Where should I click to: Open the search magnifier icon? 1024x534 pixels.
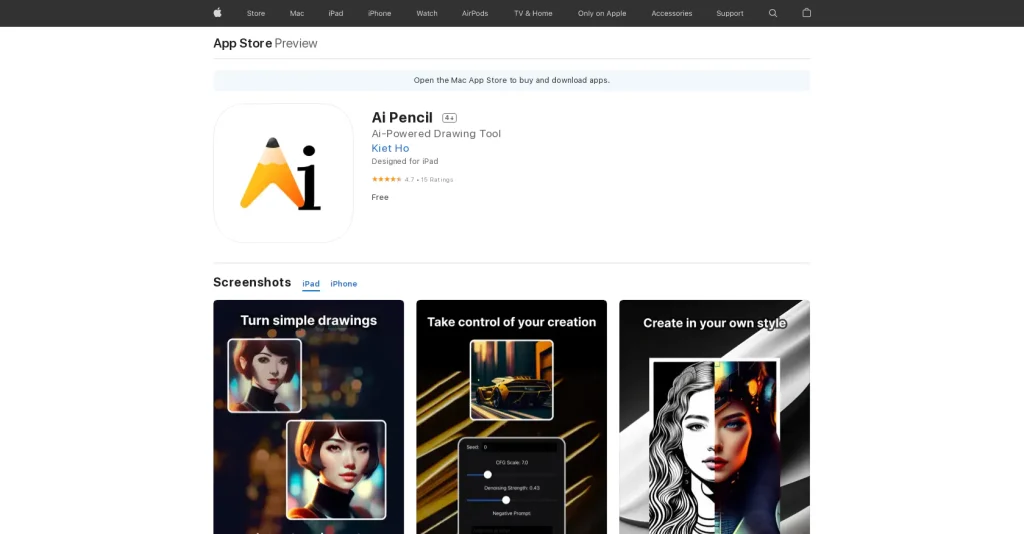coord(773,13)
